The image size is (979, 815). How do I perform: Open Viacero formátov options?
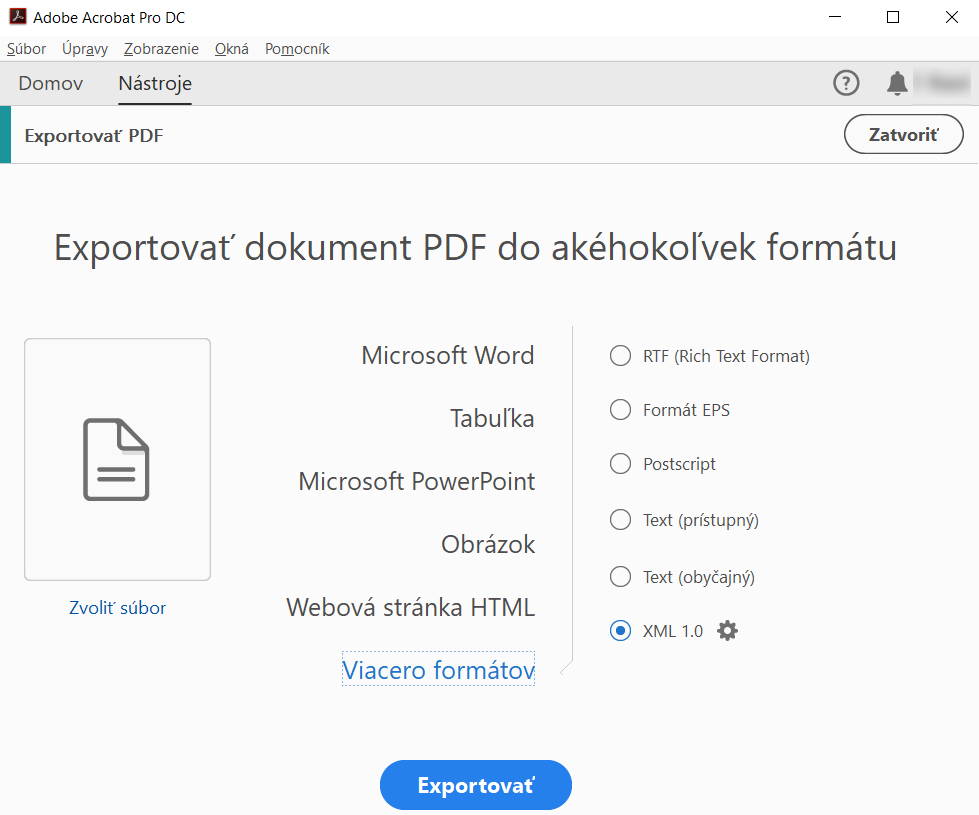coord(437,670)
